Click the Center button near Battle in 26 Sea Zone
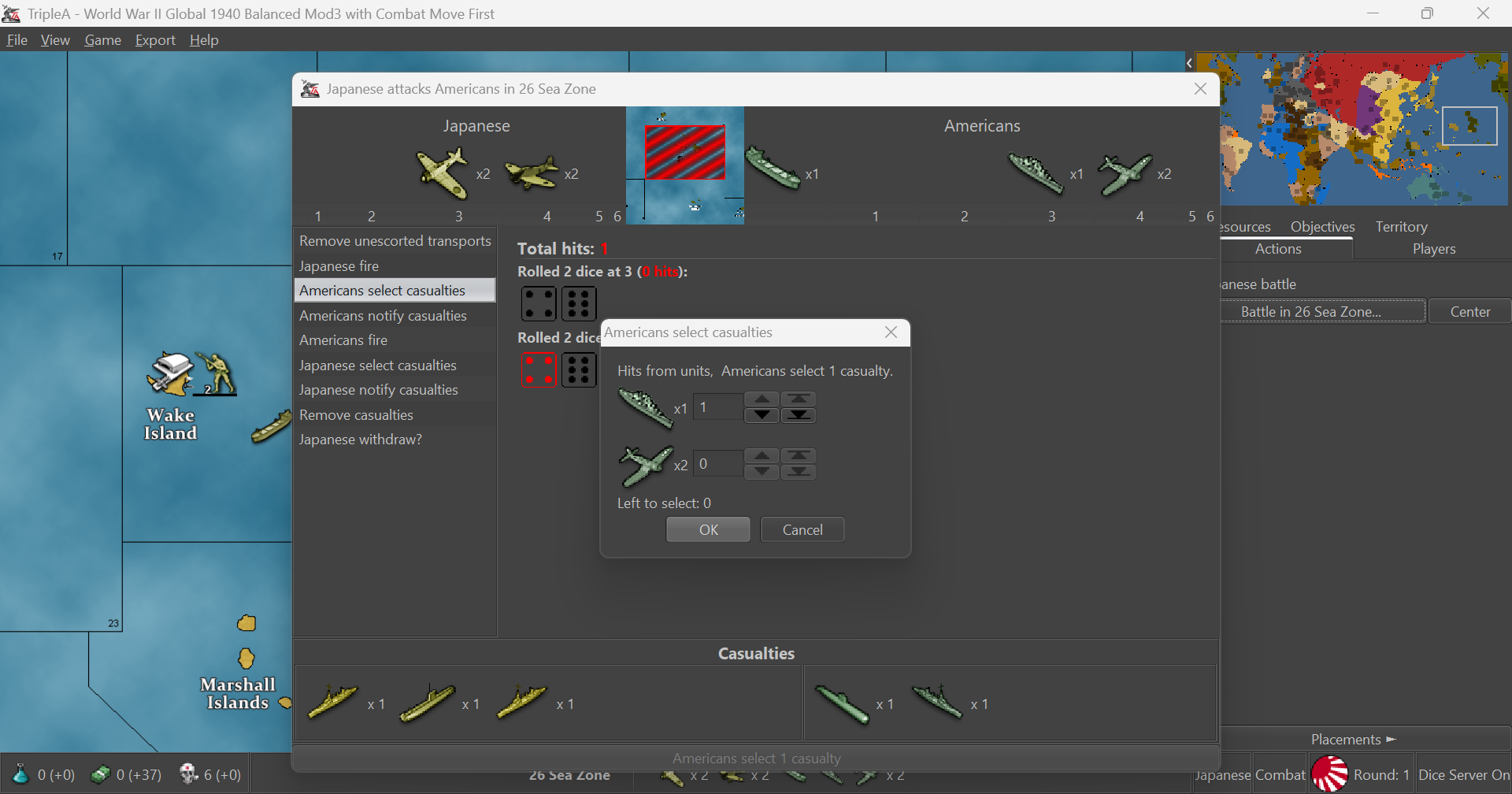The height and width of the screenshot is (794, 1512). (x=1469, y=310)
